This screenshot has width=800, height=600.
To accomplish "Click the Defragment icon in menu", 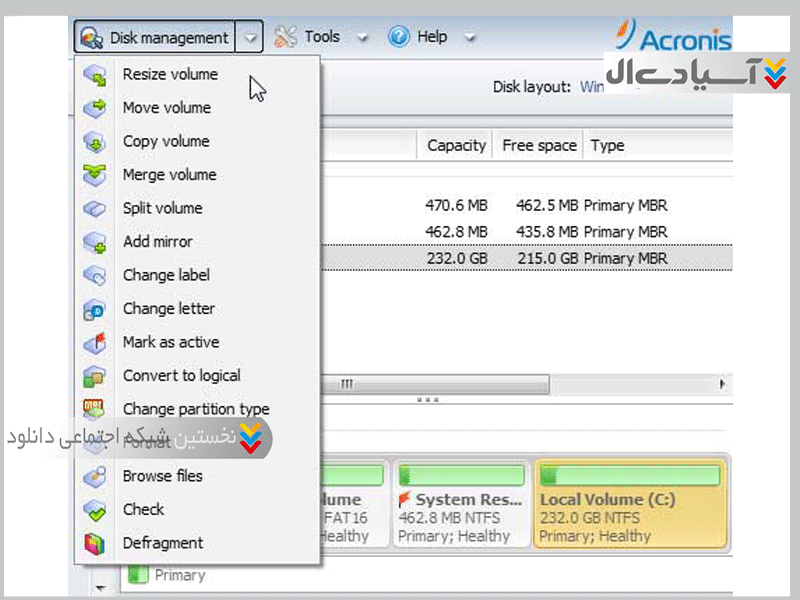I will pos(94,544).
